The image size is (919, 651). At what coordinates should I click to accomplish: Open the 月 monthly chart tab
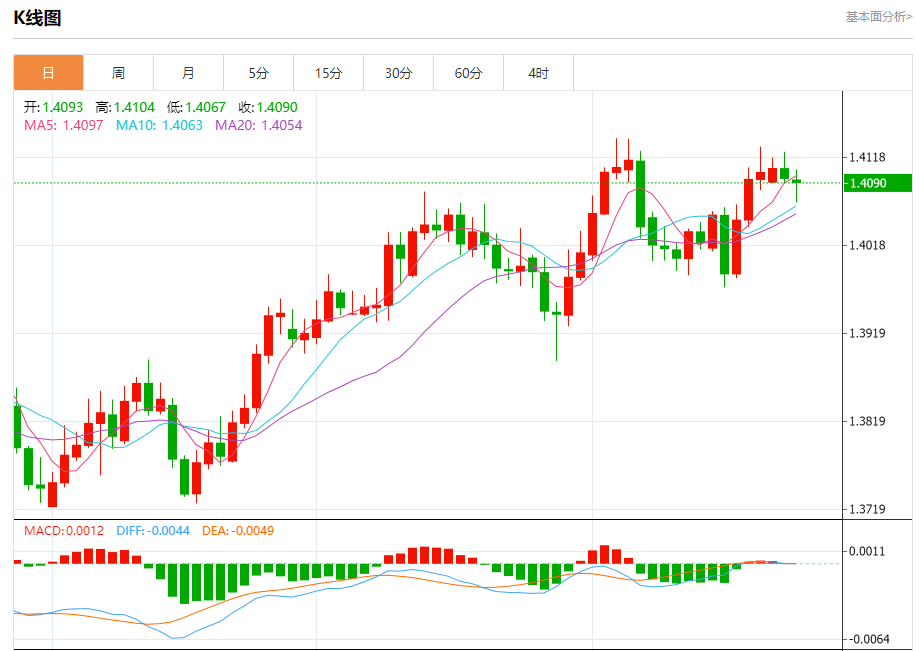click(188, 73)
